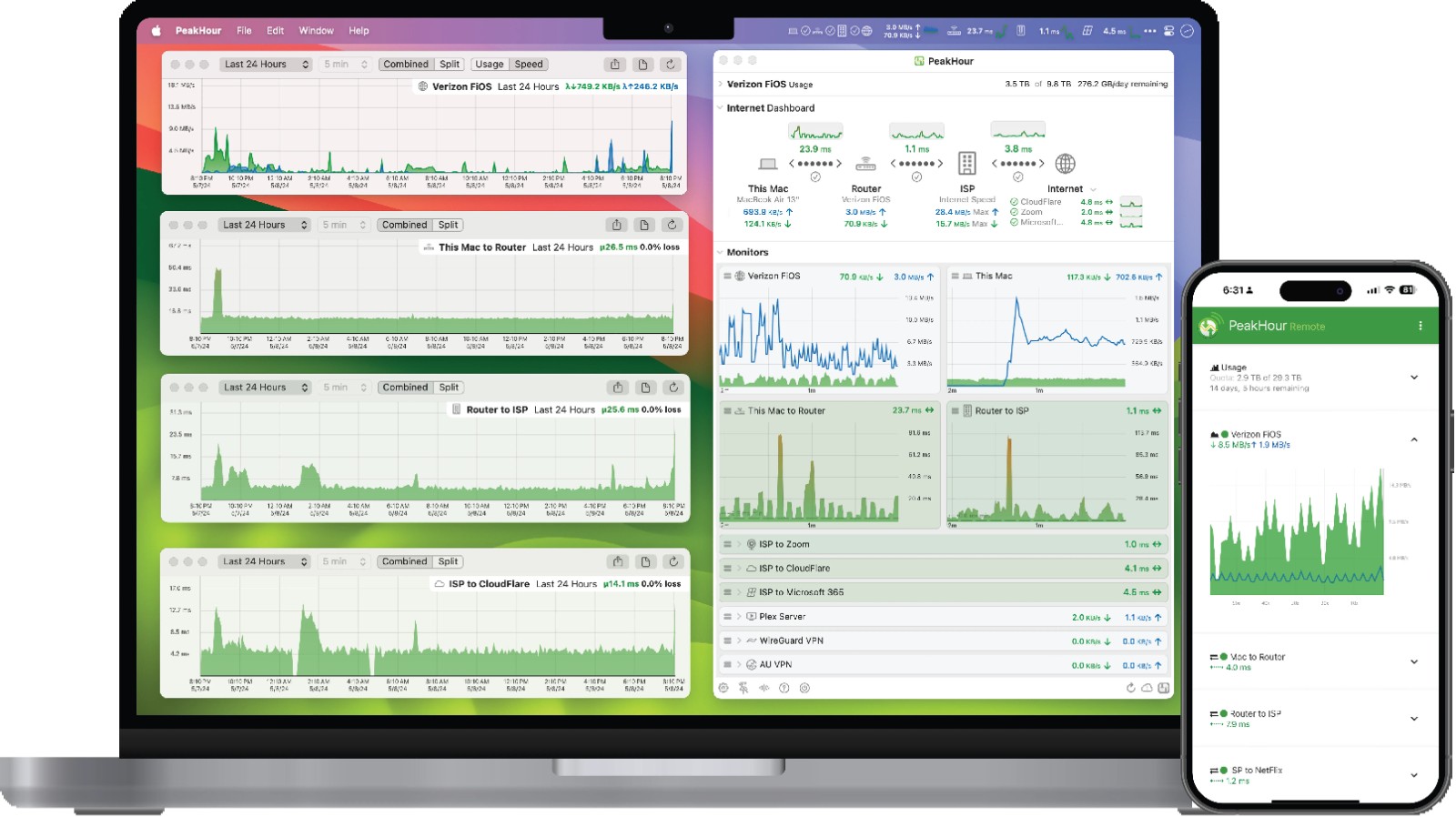Click share icon in Verizon FiOS chart window
The width and height of the screenshot is (1456, 817).
[615, 65]
